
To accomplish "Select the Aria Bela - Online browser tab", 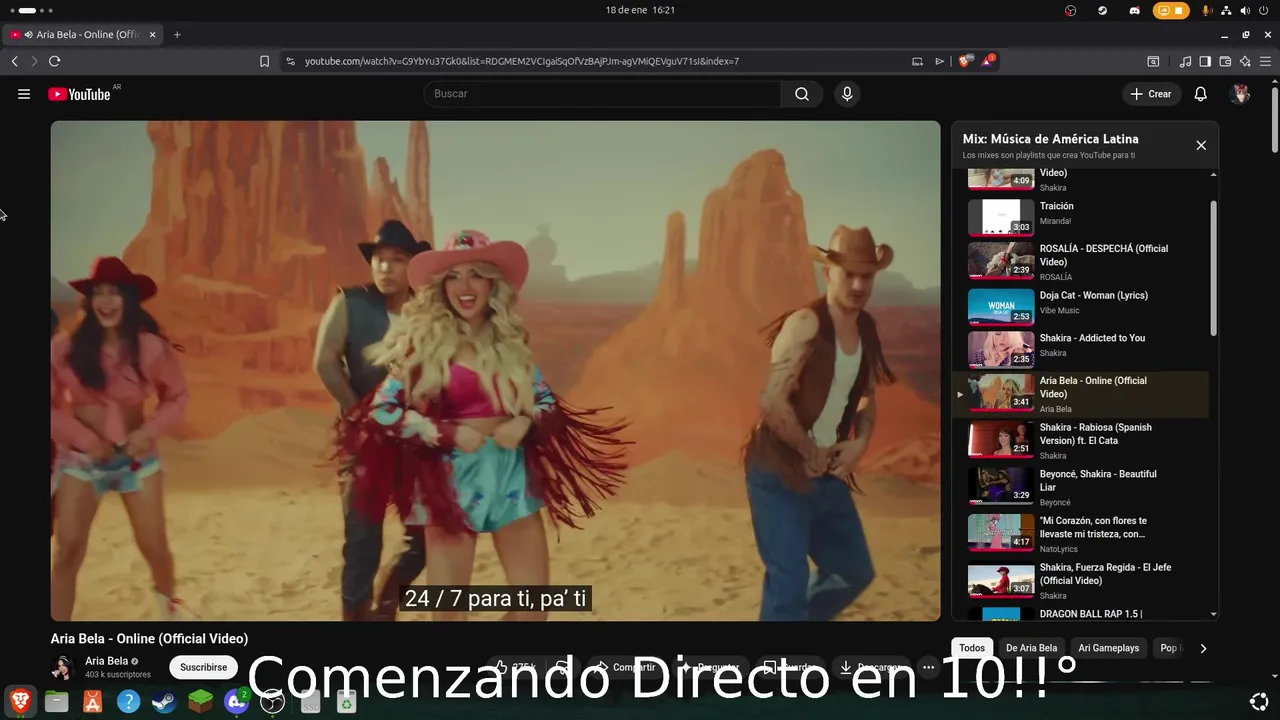I will 84,34.
